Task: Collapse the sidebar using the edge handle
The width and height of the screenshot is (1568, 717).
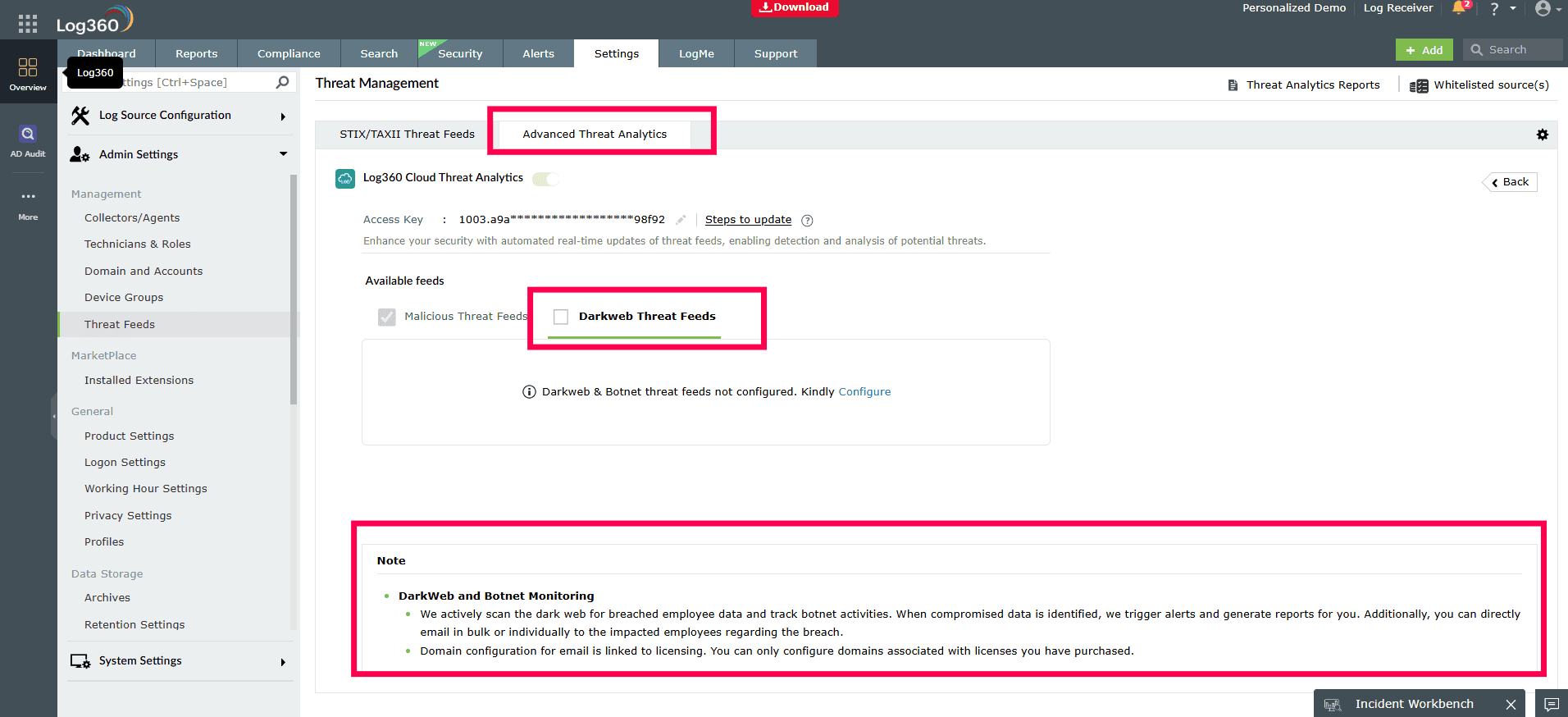Action: (x=54, y=417)
